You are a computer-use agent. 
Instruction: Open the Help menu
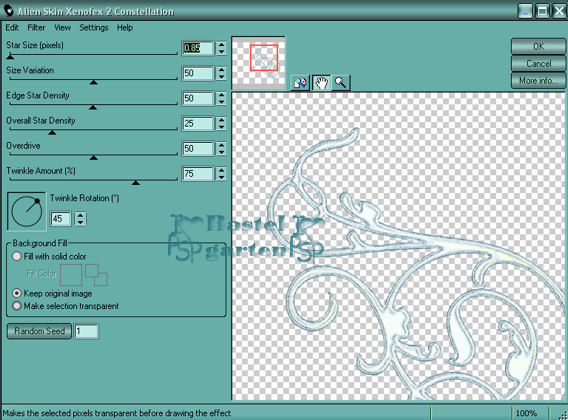tap(125, 28)
